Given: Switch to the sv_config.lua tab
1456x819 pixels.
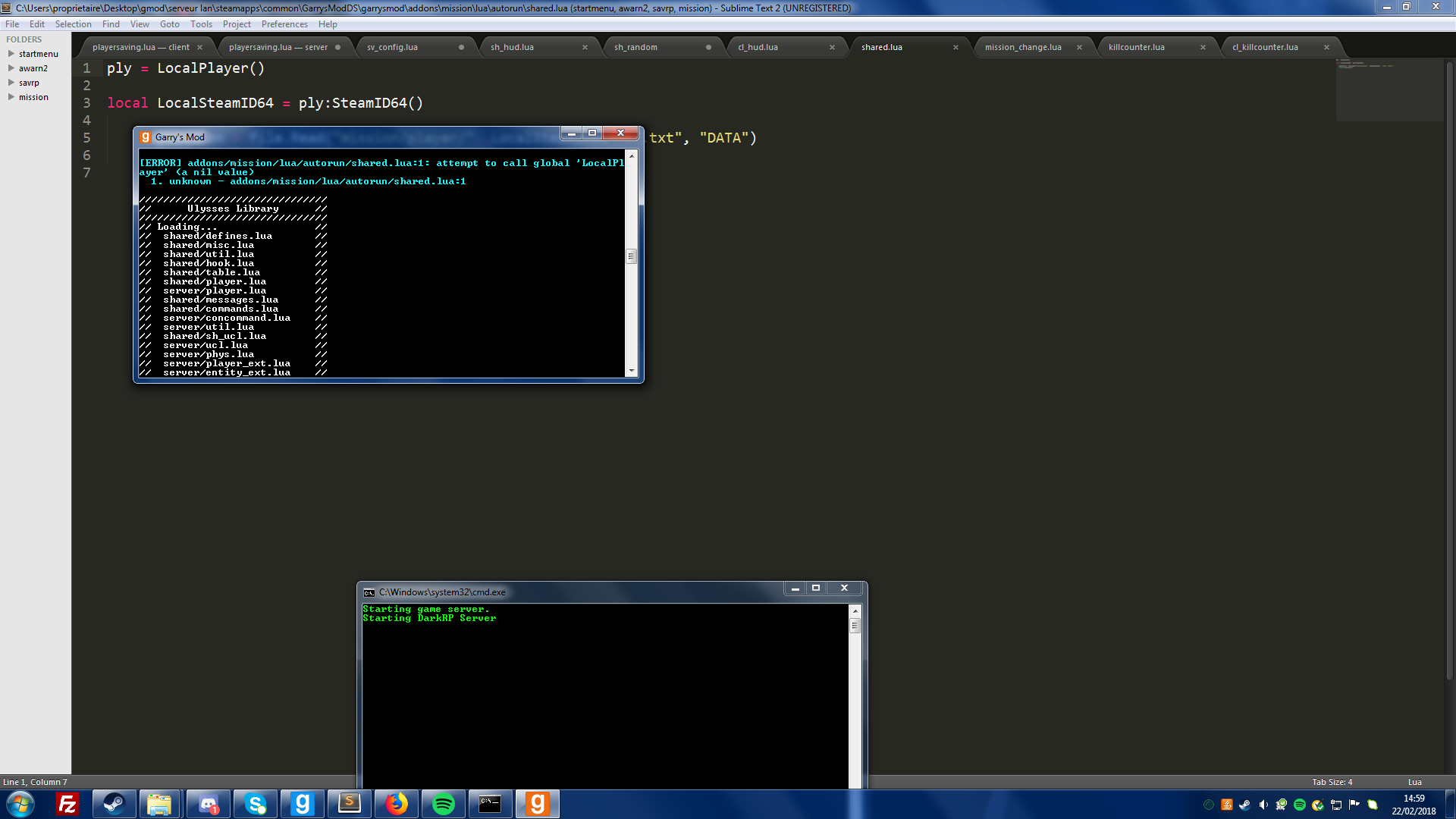Looking at the screenshot, I should pos(392,47).
